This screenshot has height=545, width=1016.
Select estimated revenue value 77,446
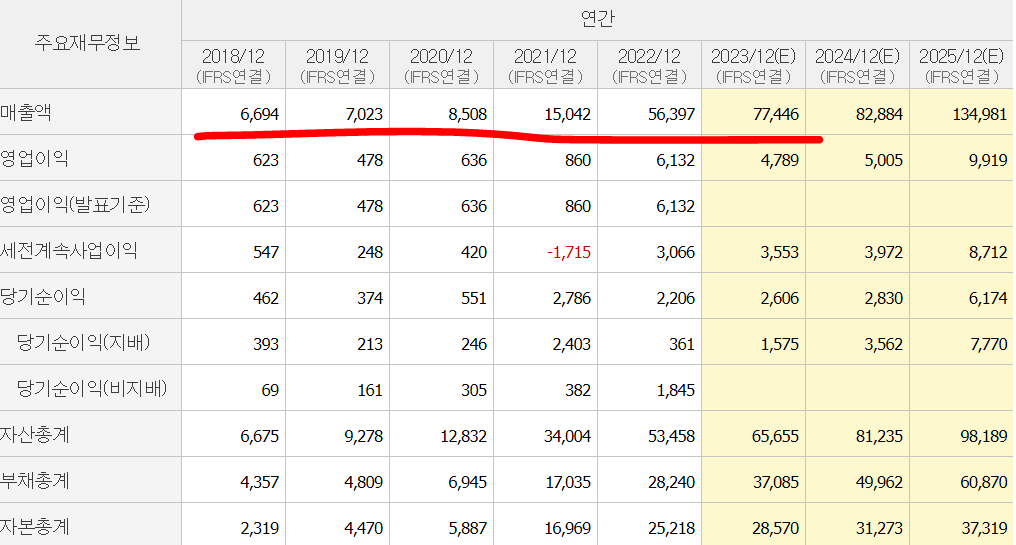coord(776,115)
